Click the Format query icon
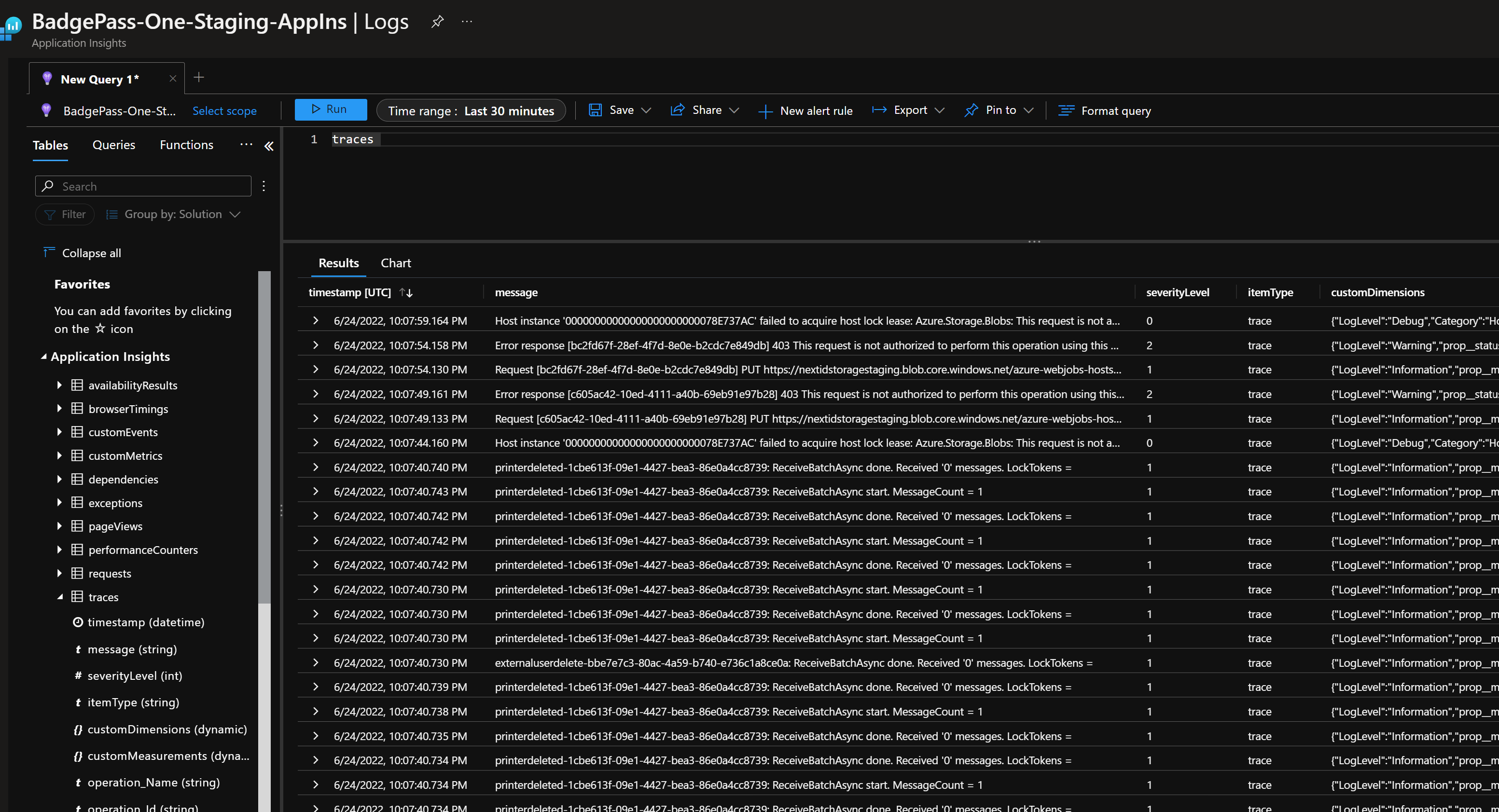1499x812 pixels. [x=1066, y=110]
